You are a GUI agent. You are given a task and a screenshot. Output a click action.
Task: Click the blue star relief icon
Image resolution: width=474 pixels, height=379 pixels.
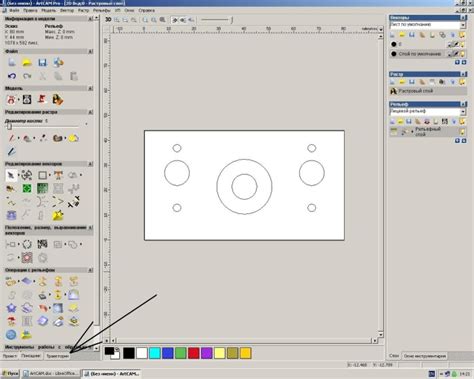[x=11, y=308]
